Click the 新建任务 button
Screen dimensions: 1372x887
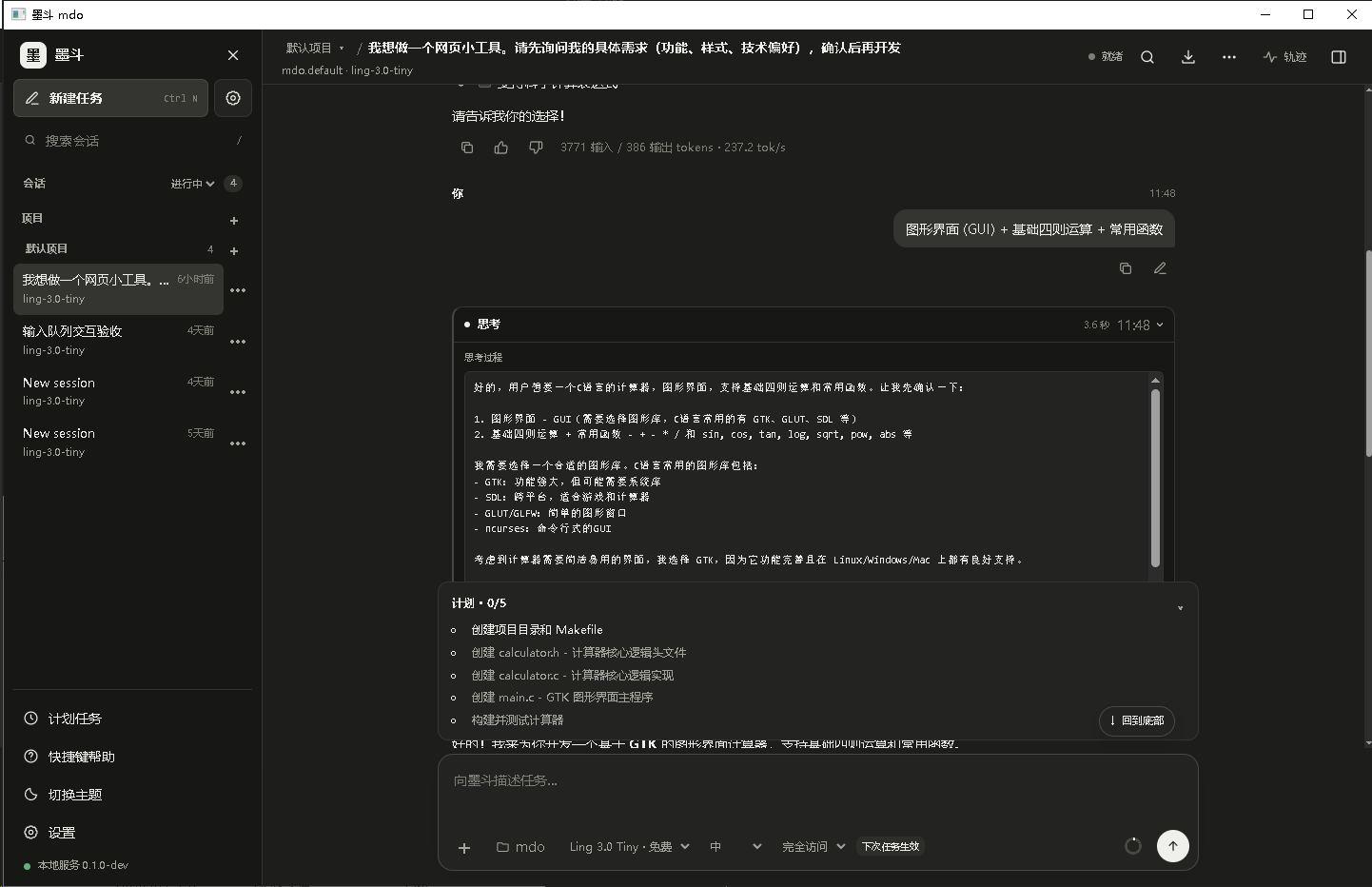pos(110,98)
